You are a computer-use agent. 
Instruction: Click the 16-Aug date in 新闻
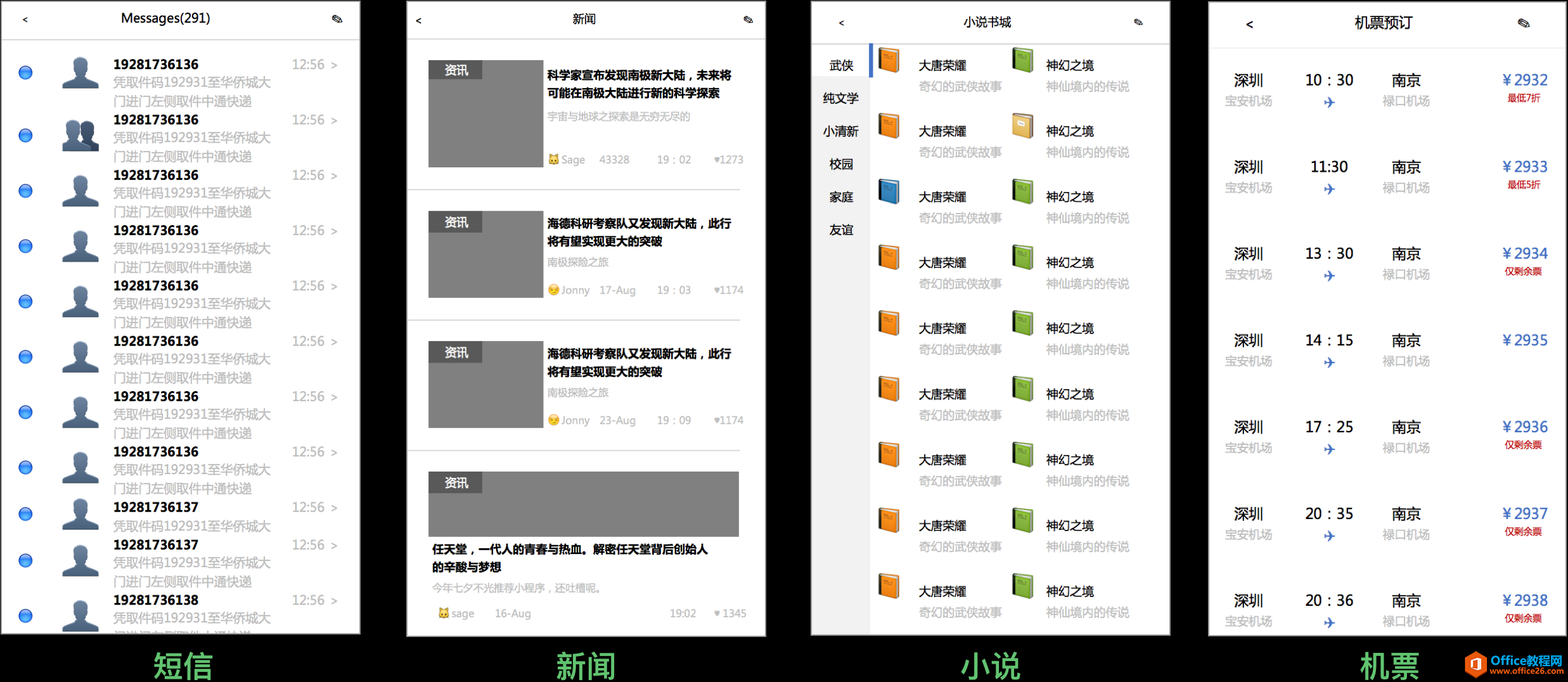[513, 614]
